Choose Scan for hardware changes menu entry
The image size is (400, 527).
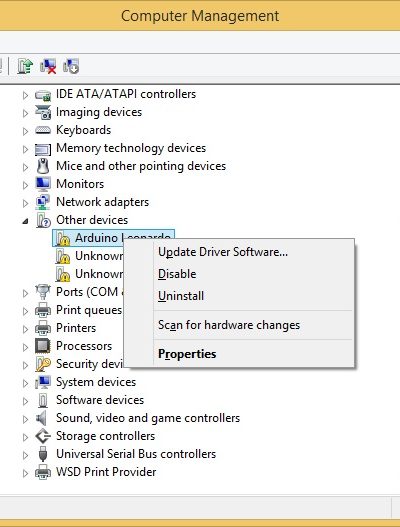(229, 325)
